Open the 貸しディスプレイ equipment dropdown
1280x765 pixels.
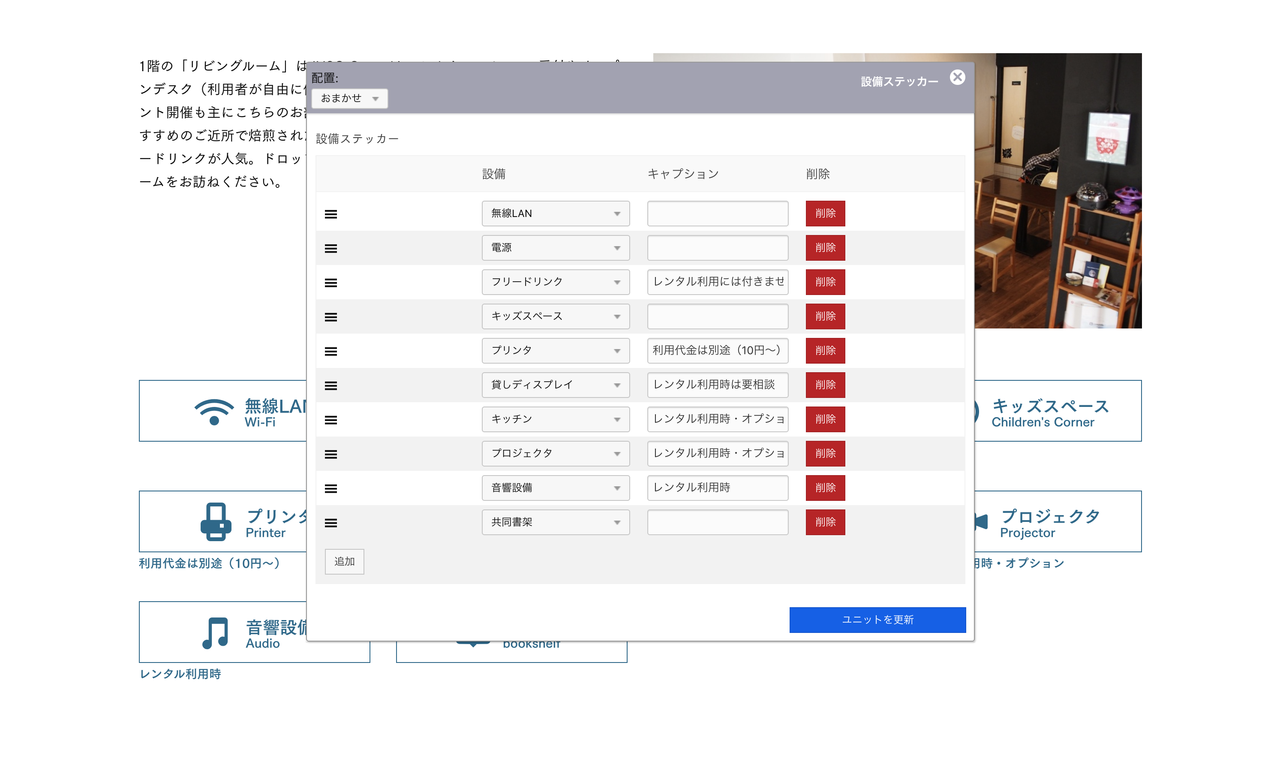(x=555, y=385)
